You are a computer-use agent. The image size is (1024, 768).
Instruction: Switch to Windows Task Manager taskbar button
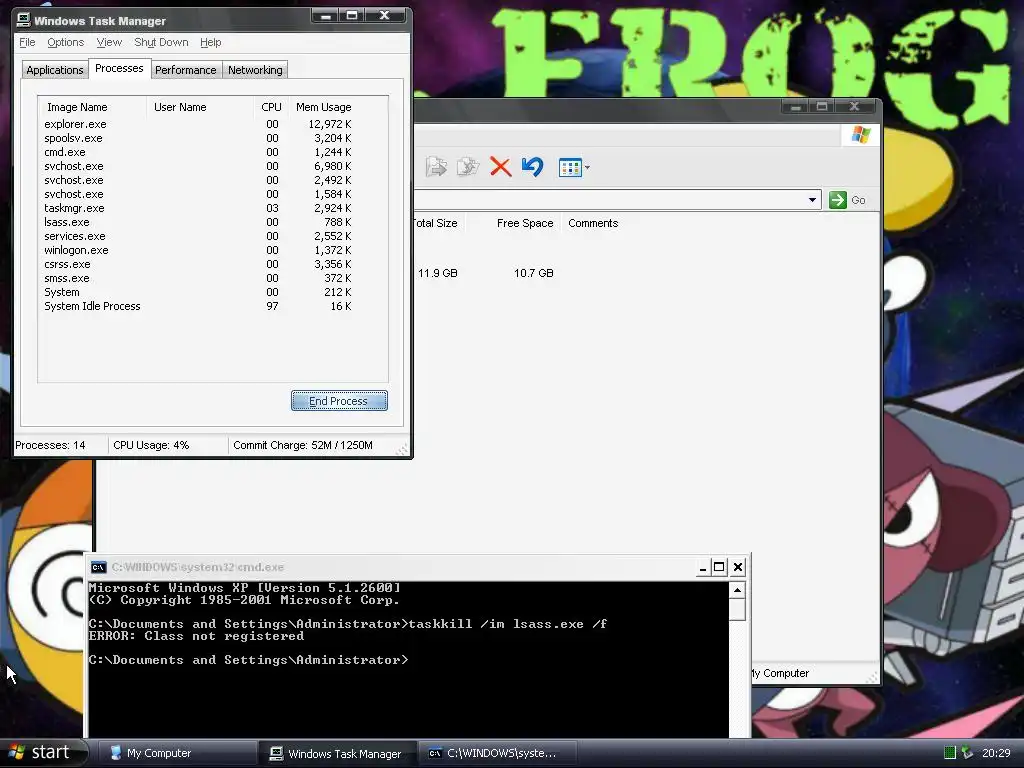point(337,753)
